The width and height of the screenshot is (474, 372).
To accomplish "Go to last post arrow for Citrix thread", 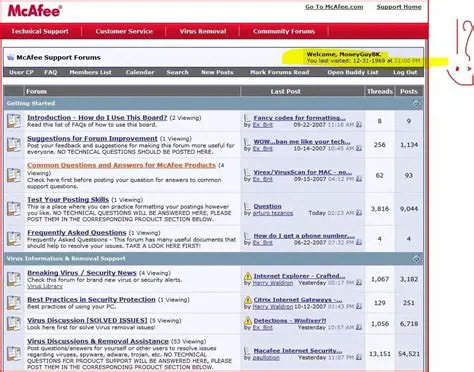I will tap(359, 306).
